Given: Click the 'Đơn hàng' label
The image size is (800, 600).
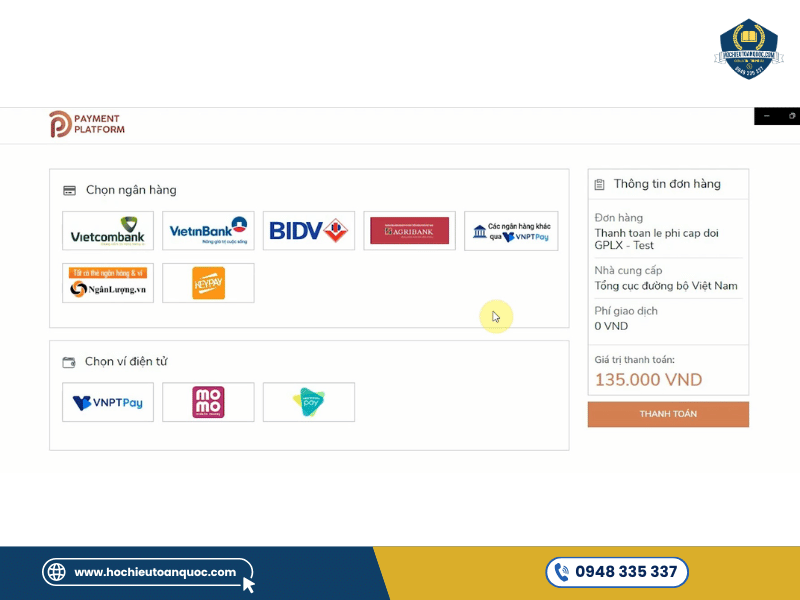Looking at the screenshot, I should tap(618, 218).
